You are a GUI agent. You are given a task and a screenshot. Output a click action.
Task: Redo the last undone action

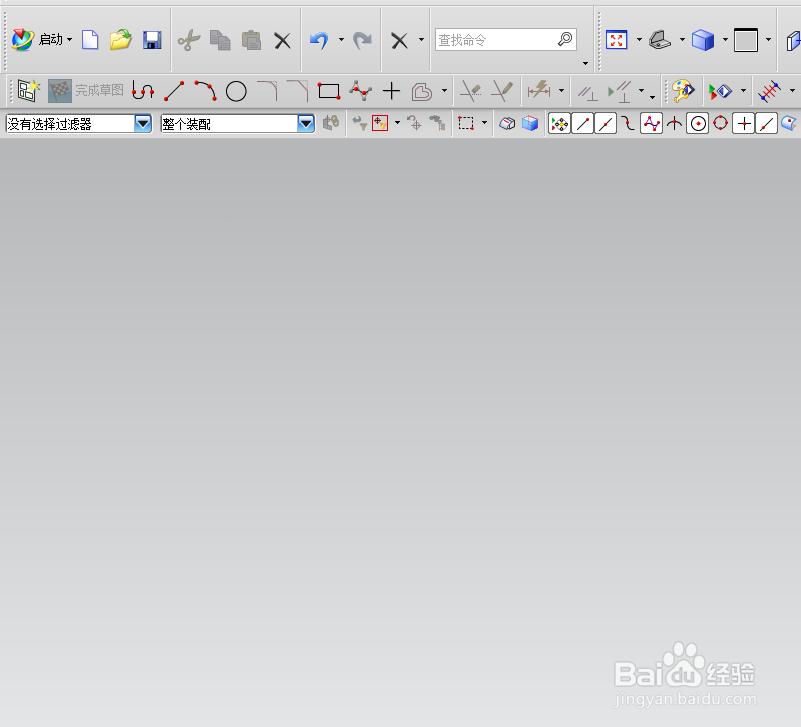point(362,40)
